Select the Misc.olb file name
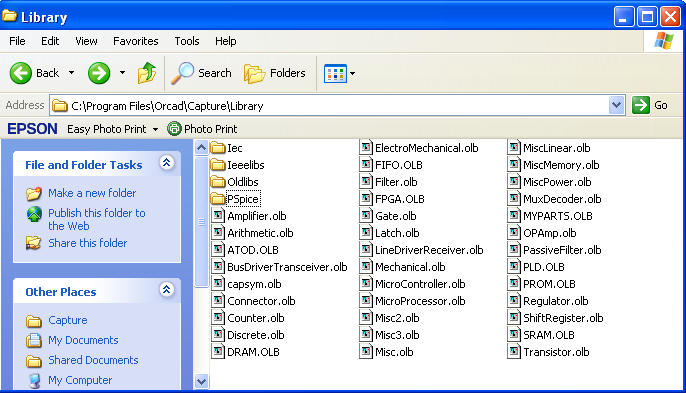The image size is (686, 393). point(394,352)
